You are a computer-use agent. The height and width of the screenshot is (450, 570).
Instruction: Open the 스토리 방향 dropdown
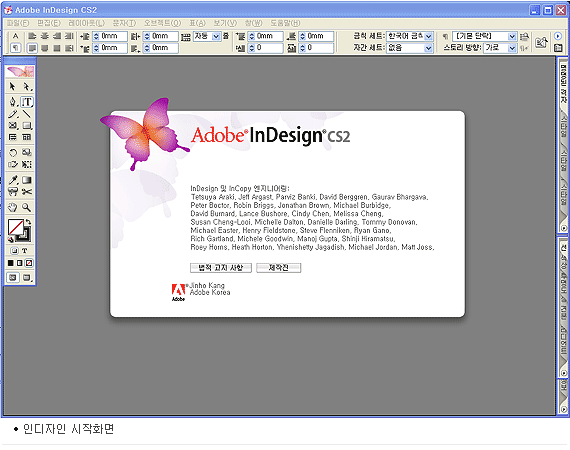512,48
